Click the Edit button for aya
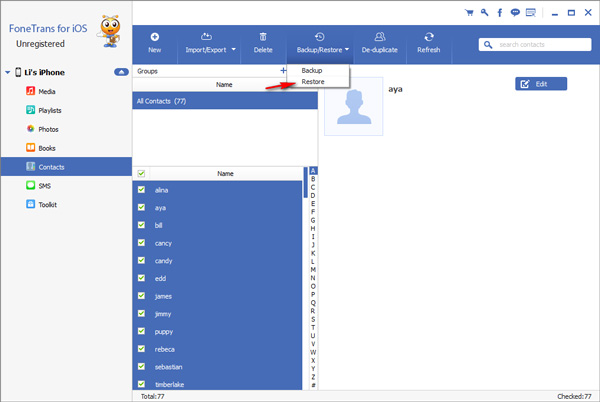This screenshot has height=402, width=600. [x=541, y=84]
